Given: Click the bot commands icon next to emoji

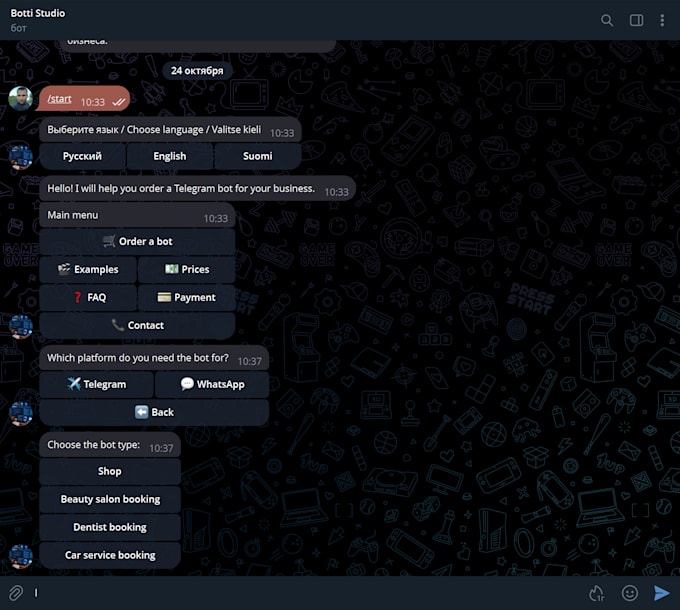Looking at the screenshot, I should (597, 593).
